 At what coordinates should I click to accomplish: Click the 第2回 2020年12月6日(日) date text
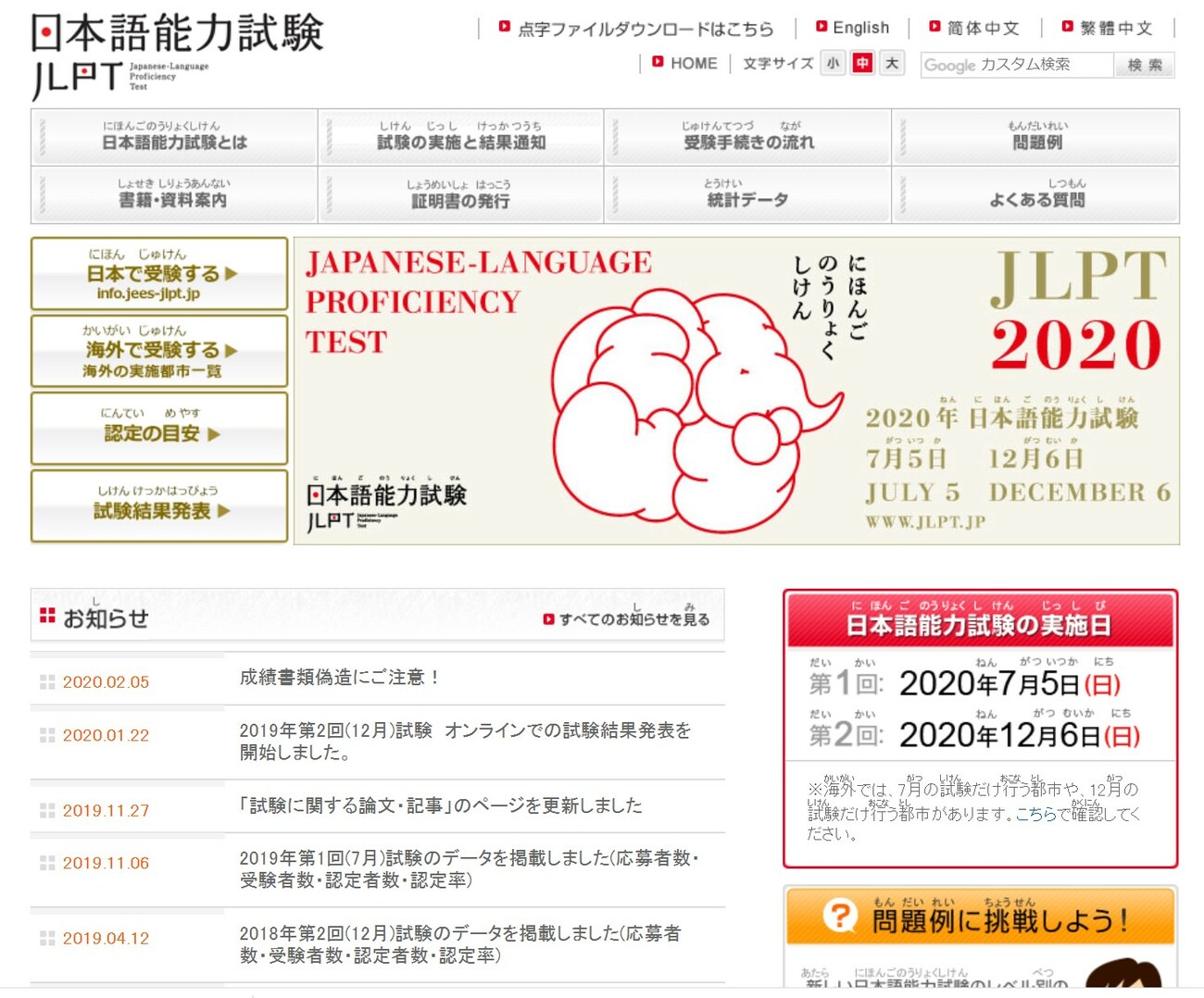[974, 735]
